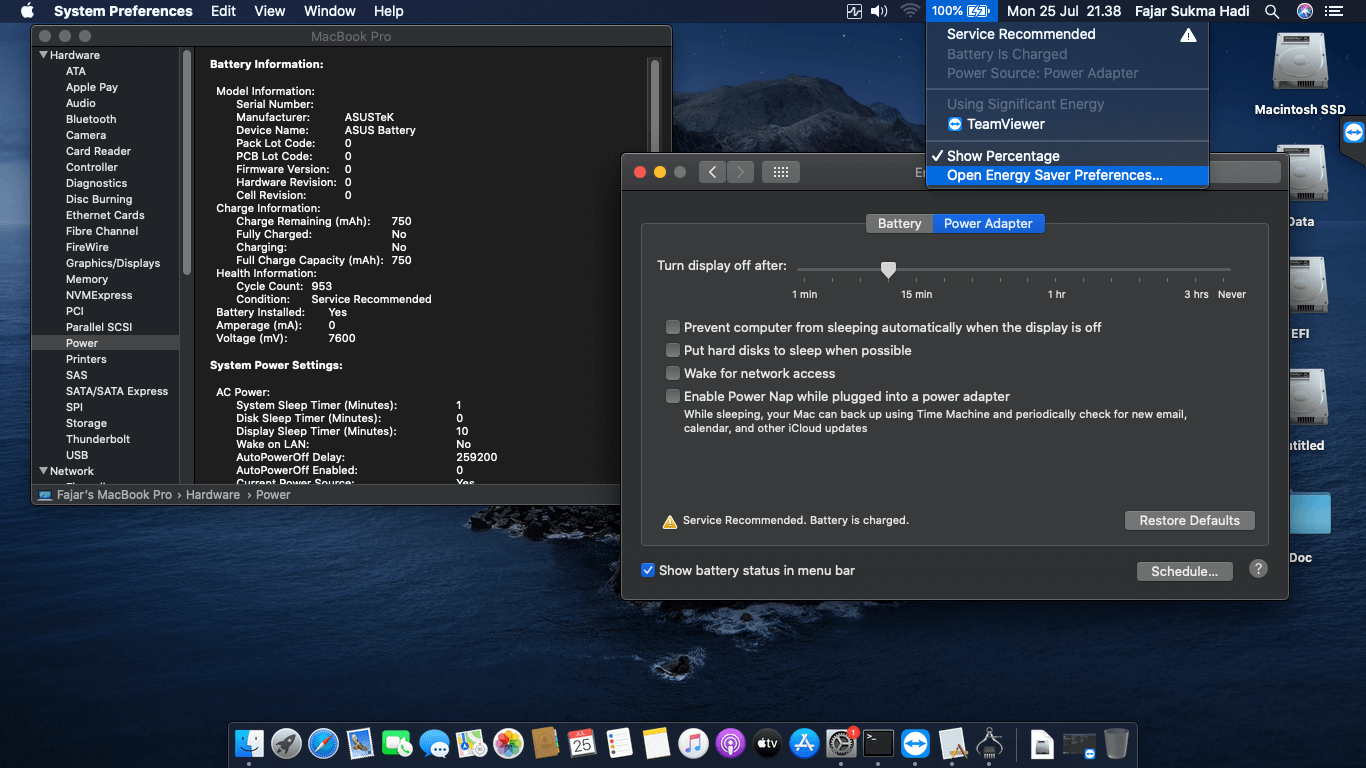Go back with Energy Saver back arrow
This screenshot has height=768, width=1366.
pos(712,172)
